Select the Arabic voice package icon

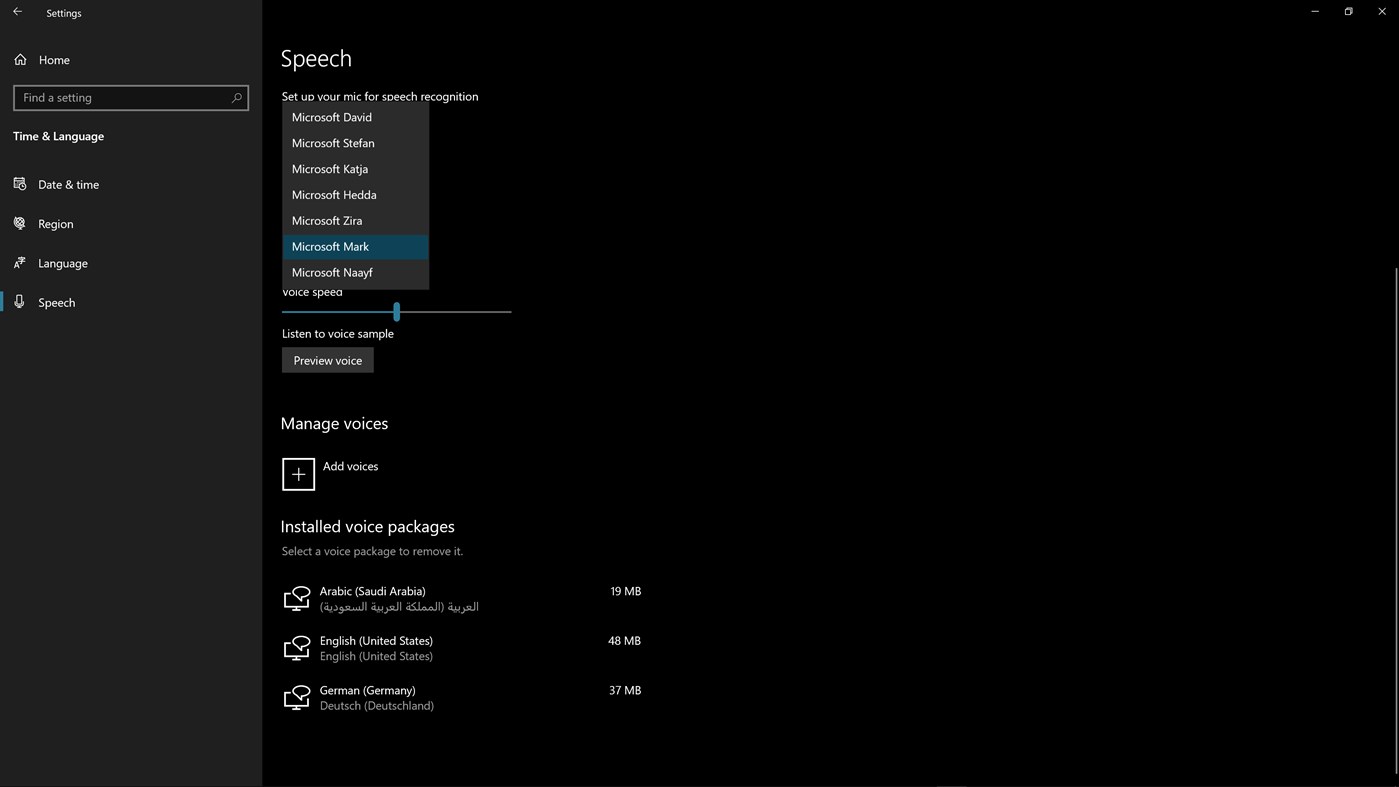click(297, 598)
